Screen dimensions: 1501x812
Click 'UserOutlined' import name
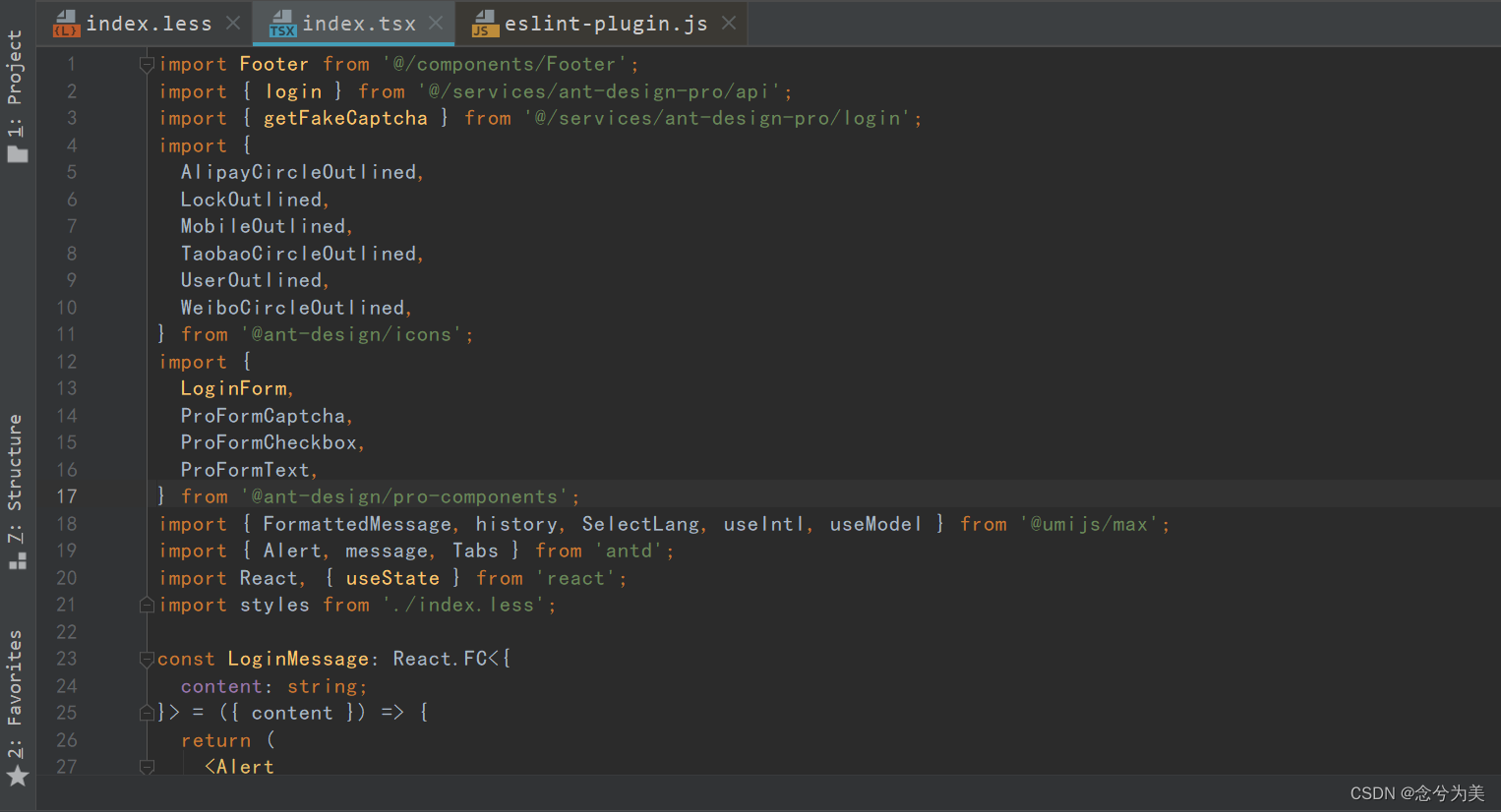(252, 280)
